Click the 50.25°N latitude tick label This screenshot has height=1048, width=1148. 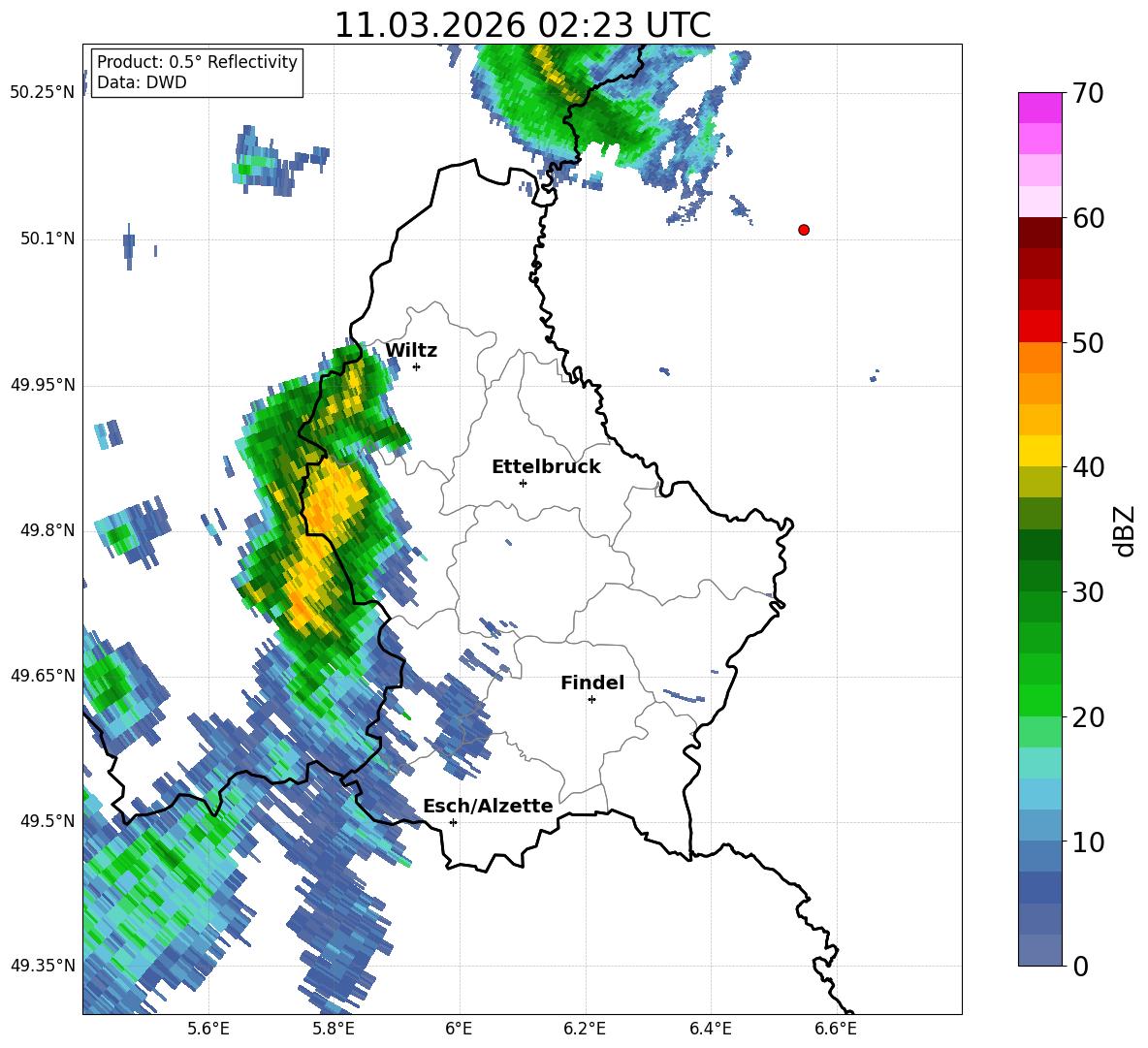coord(43,93)
